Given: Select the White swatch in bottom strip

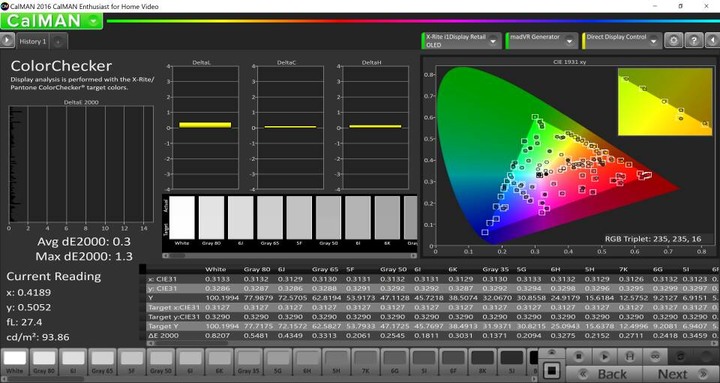Looking at the screenshot, I should click(x=15, y=361).
